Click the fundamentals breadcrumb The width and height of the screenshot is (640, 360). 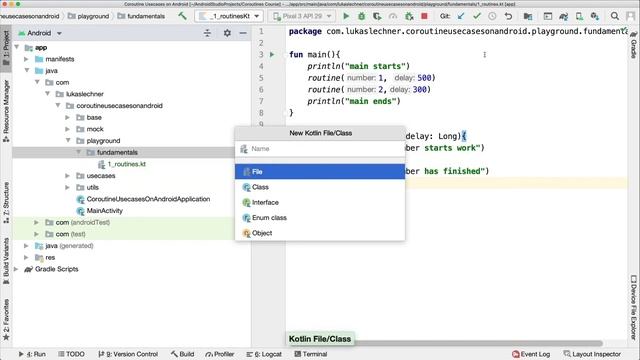141,16
